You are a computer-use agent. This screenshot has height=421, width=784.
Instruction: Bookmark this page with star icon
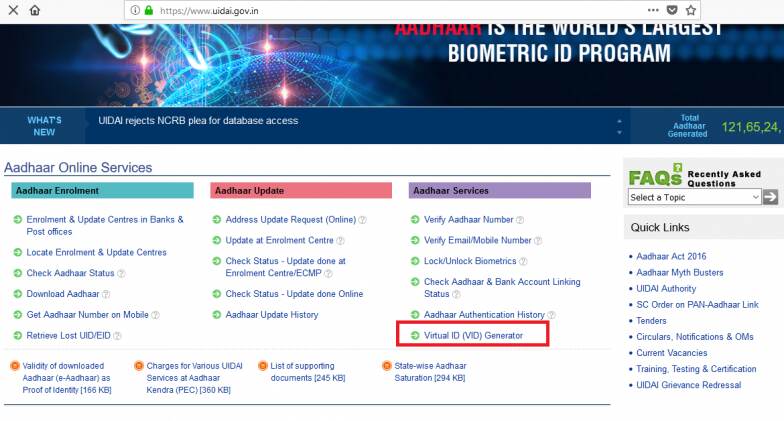pyautogui.click(x=690, y=10)
